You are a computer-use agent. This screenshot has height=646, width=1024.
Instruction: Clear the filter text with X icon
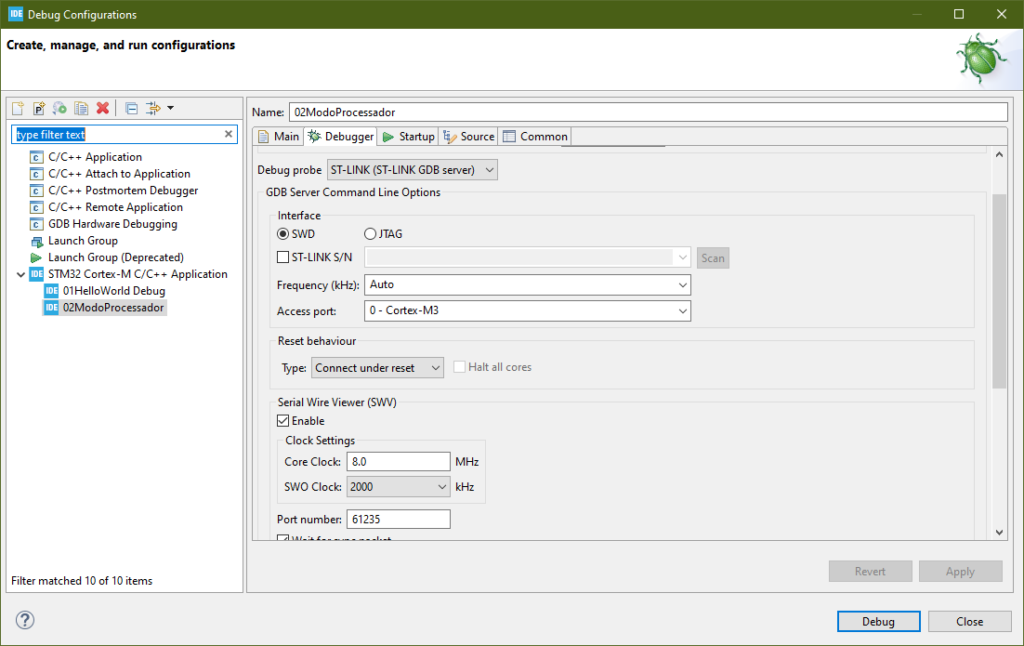click(228, 134)
